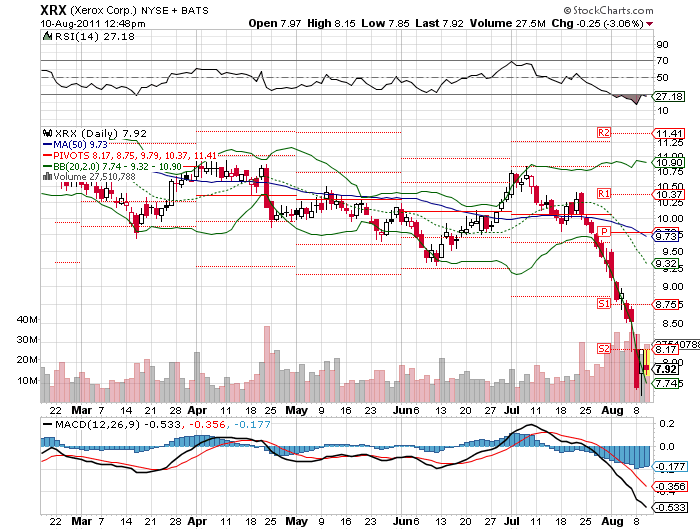The width and height of the screenshot is (700, 530).
Task: Click the black legend line before MACD(12,26,9)
Action: coord(47,424)
